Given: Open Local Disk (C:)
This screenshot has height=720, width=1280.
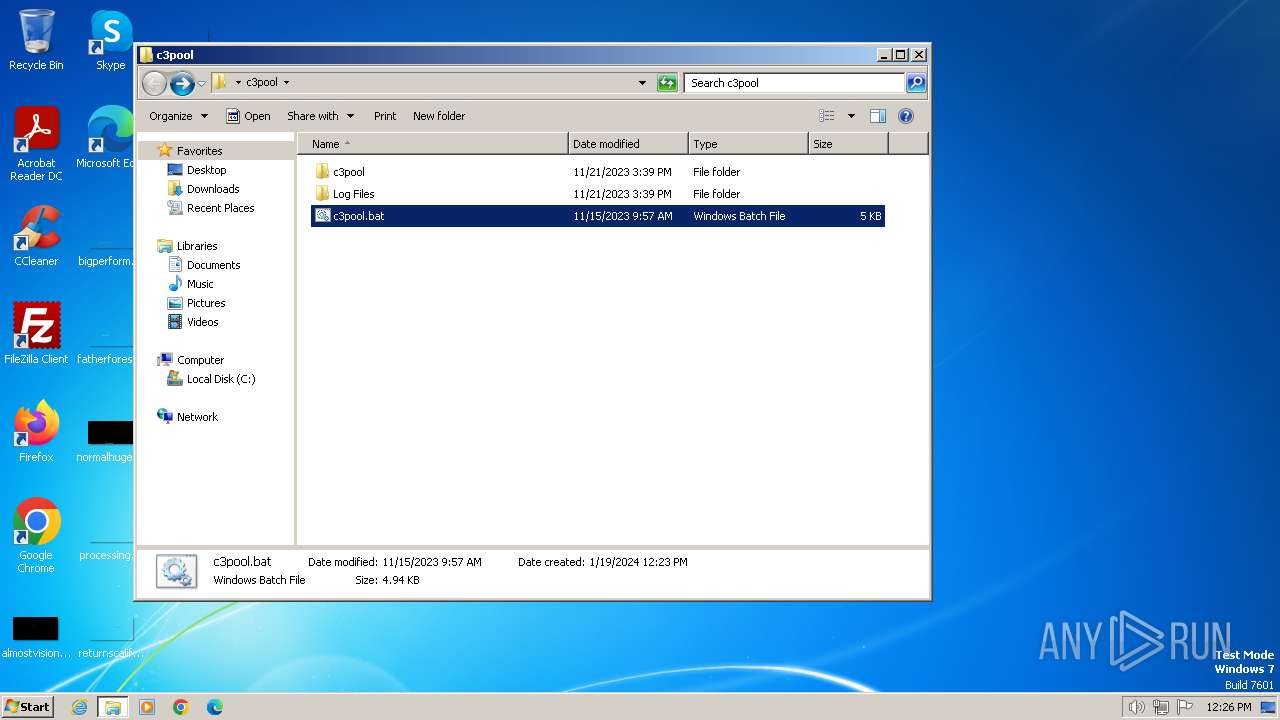Looking at the screenshot, I should [221, 379].
